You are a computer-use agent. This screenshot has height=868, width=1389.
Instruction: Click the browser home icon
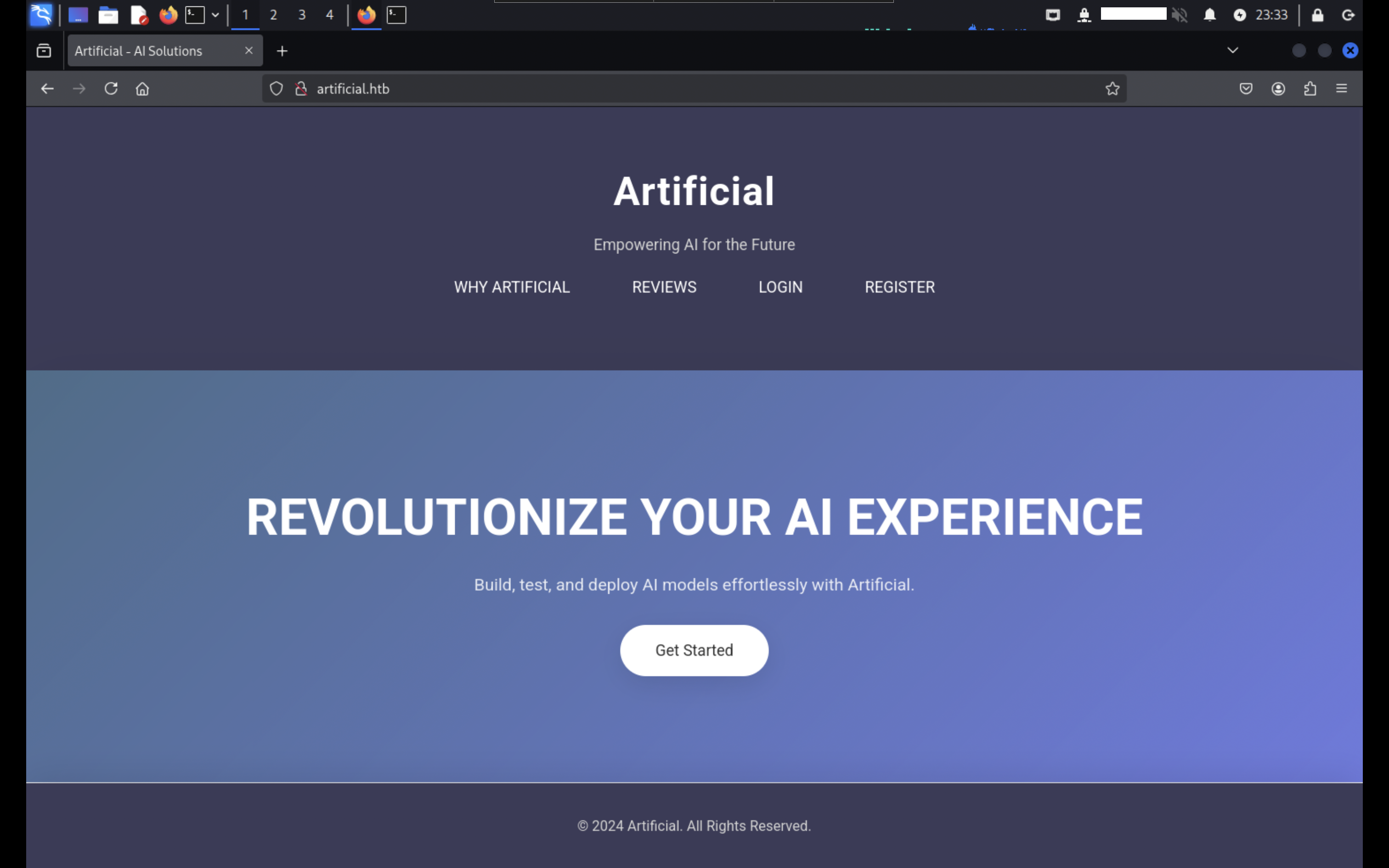tap(142, 88)
